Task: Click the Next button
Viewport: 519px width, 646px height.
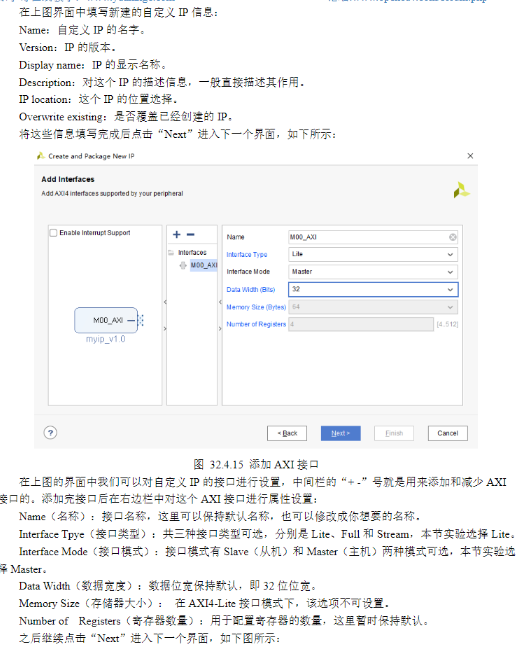Action: click(x=341, y=433)
